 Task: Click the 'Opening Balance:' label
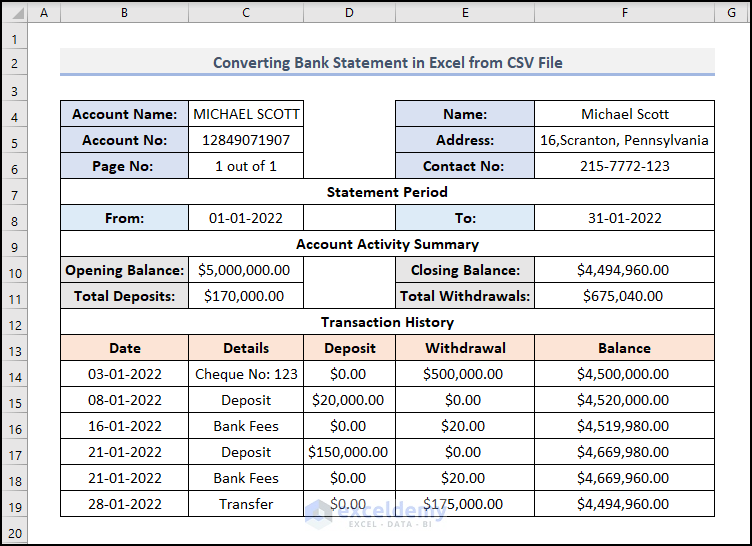click(125, 270)
